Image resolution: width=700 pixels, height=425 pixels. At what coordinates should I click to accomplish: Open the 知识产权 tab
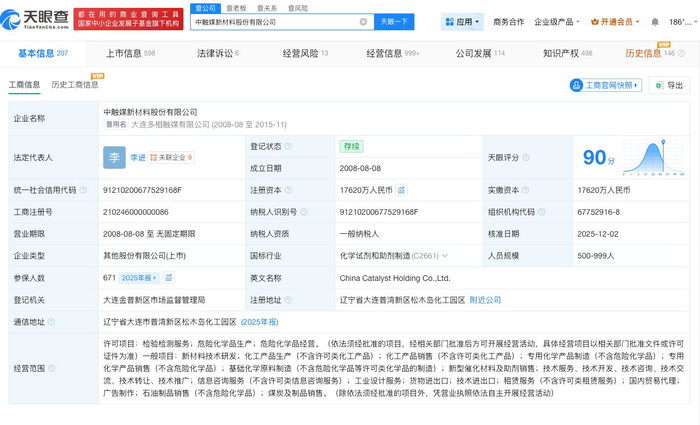coord(568,54)
